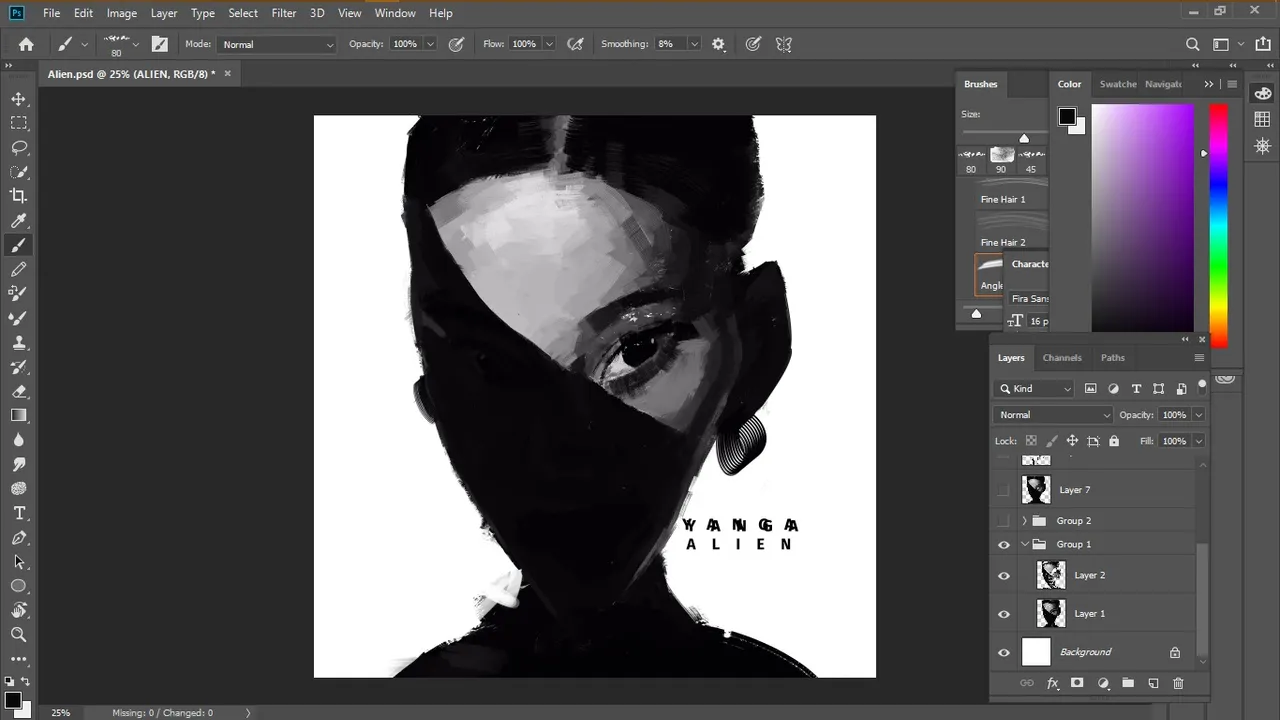Delete layer with trash icon
The height and width of the screenshot is (720, 1280).
pyautogui.click(x=1178, y=683)
